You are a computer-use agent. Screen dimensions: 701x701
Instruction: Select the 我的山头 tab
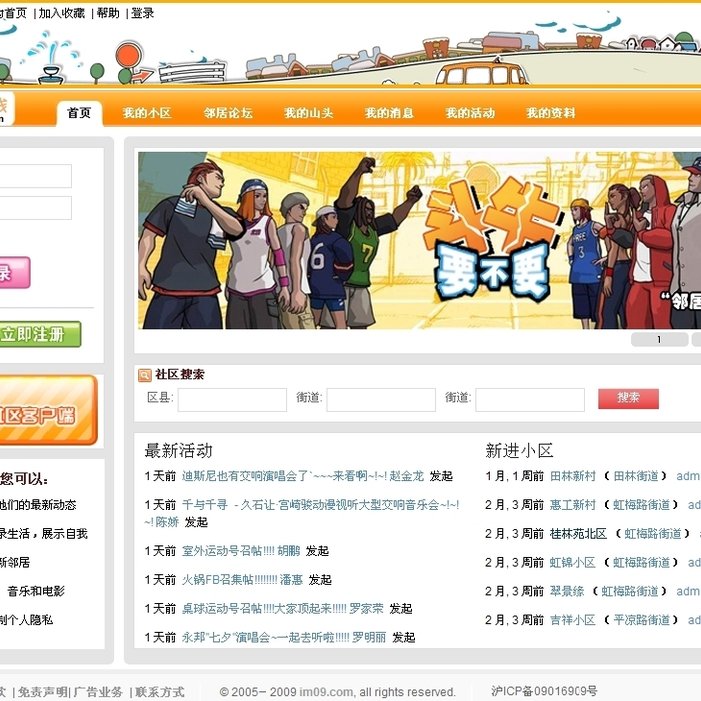point(308,113)
